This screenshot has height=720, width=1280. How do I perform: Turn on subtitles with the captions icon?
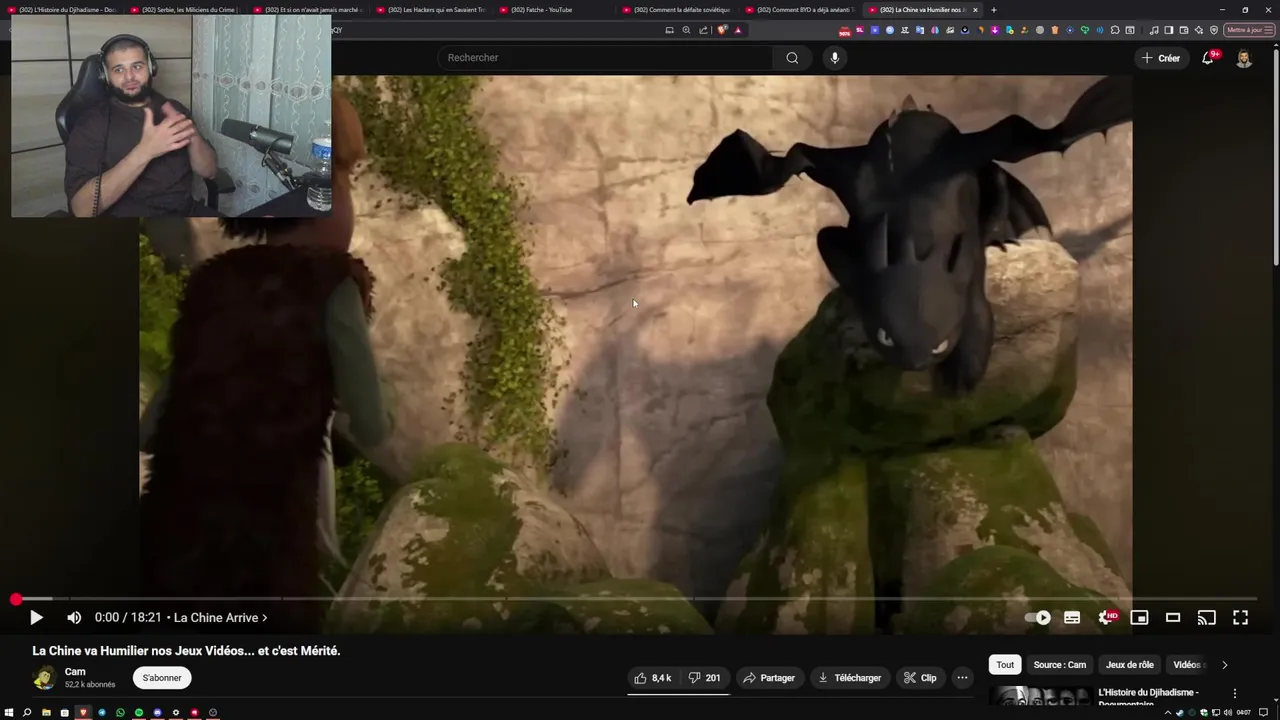[x=1072, y=618]
